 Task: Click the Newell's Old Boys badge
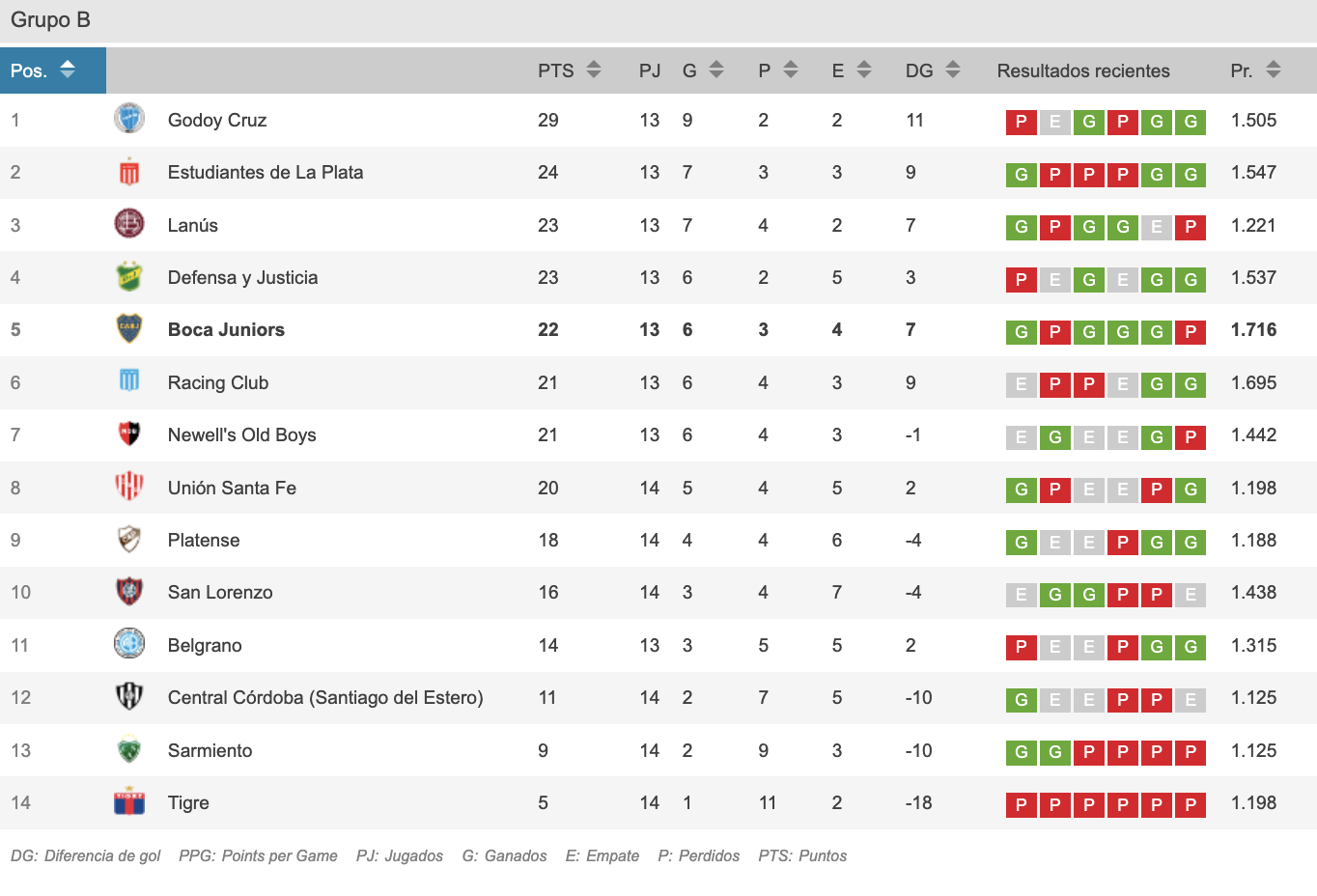tap(129, 434)
